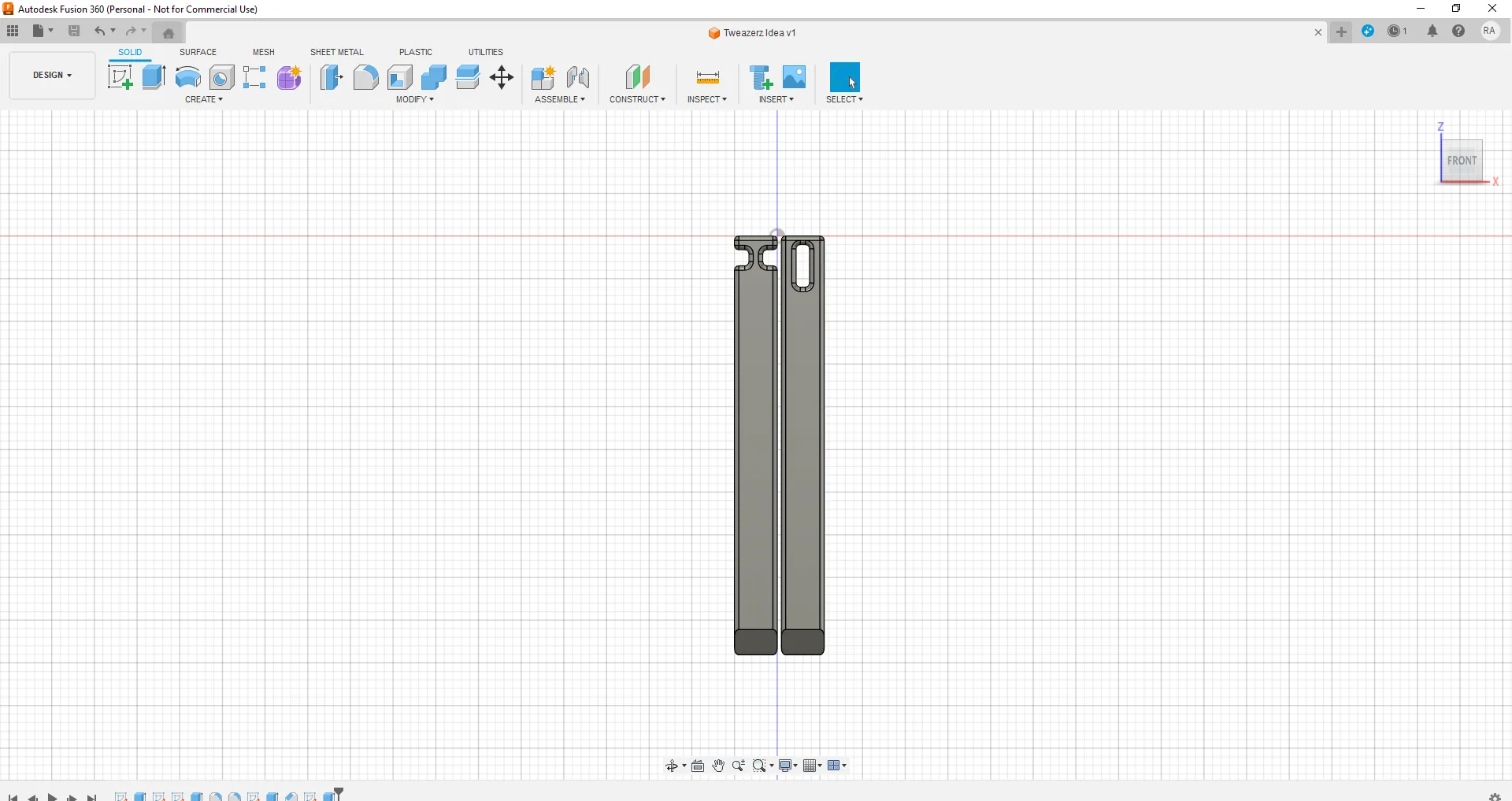Switch to the SURFACE tab
The width and height of the screenshot is (1512, 801).
click(198, 52)
